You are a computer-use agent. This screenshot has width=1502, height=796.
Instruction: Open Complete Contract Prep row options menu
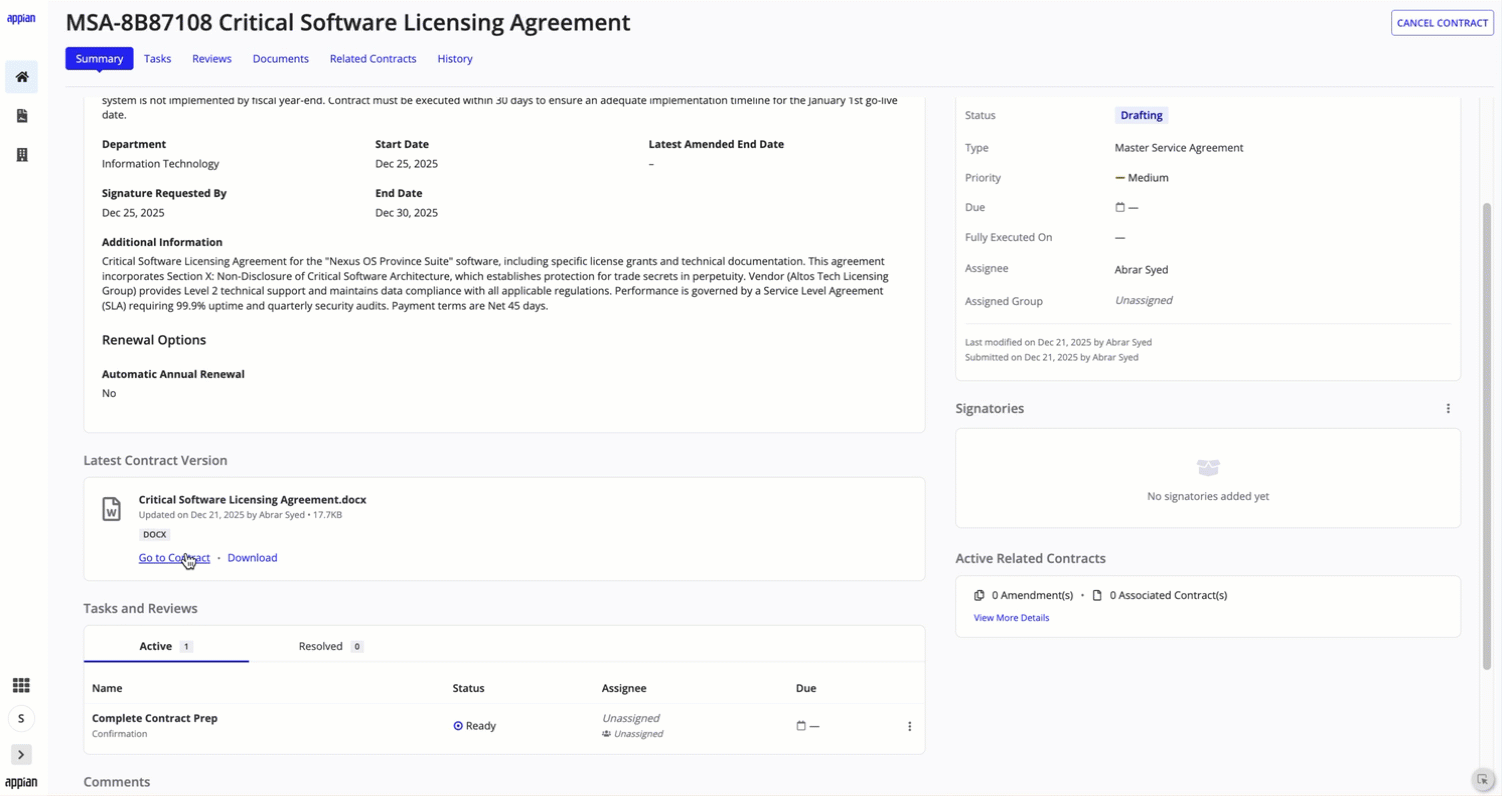909,726
